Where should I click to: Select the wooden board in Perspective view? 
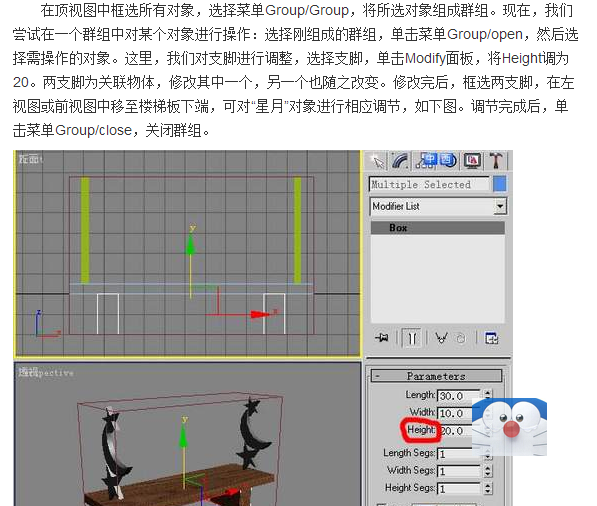(x=179, y=485)
